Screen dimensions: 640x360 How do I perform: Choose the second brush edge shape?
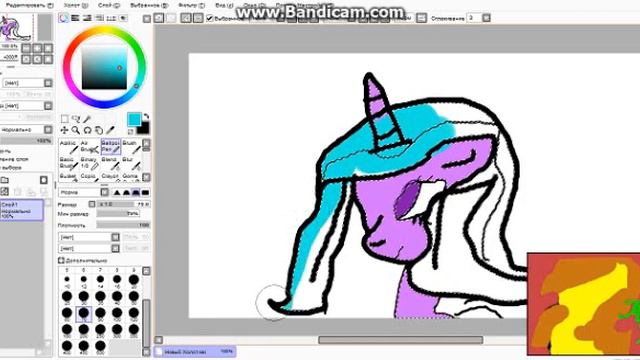click(127, 192)
